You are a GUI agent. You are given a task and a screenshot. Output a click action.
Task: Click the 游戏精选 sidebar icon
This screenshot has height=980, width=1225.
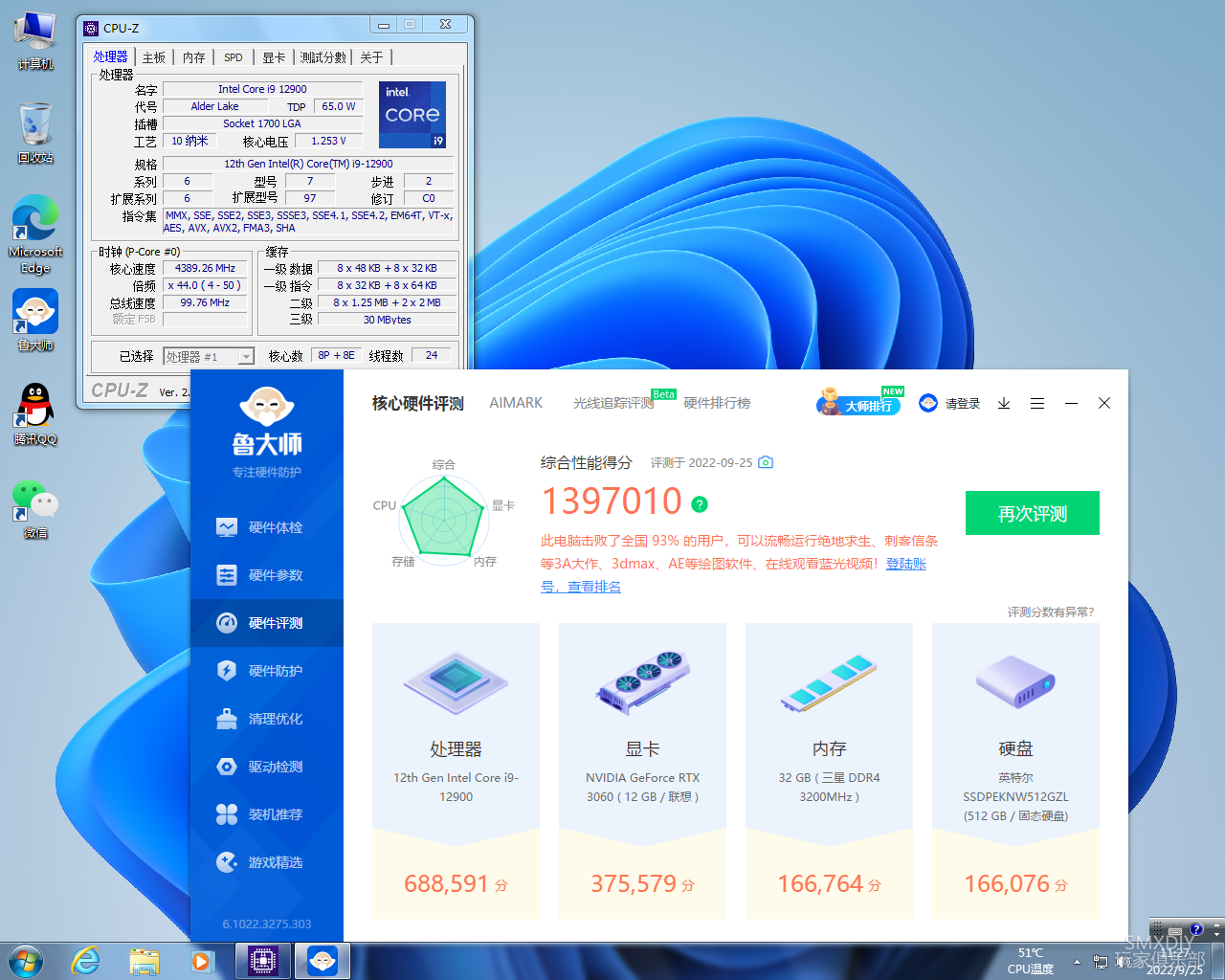pos(227,862)
